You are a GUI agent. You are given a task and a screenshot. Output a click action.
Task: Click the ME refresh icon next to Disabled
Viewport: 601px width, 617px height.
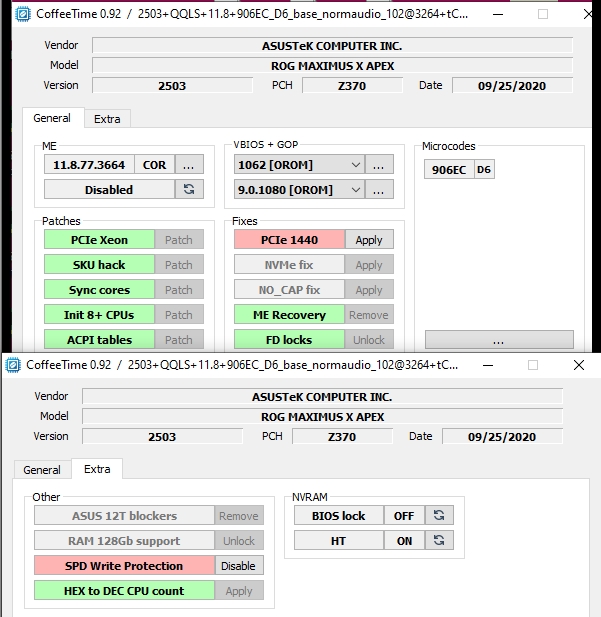[189, 189]
